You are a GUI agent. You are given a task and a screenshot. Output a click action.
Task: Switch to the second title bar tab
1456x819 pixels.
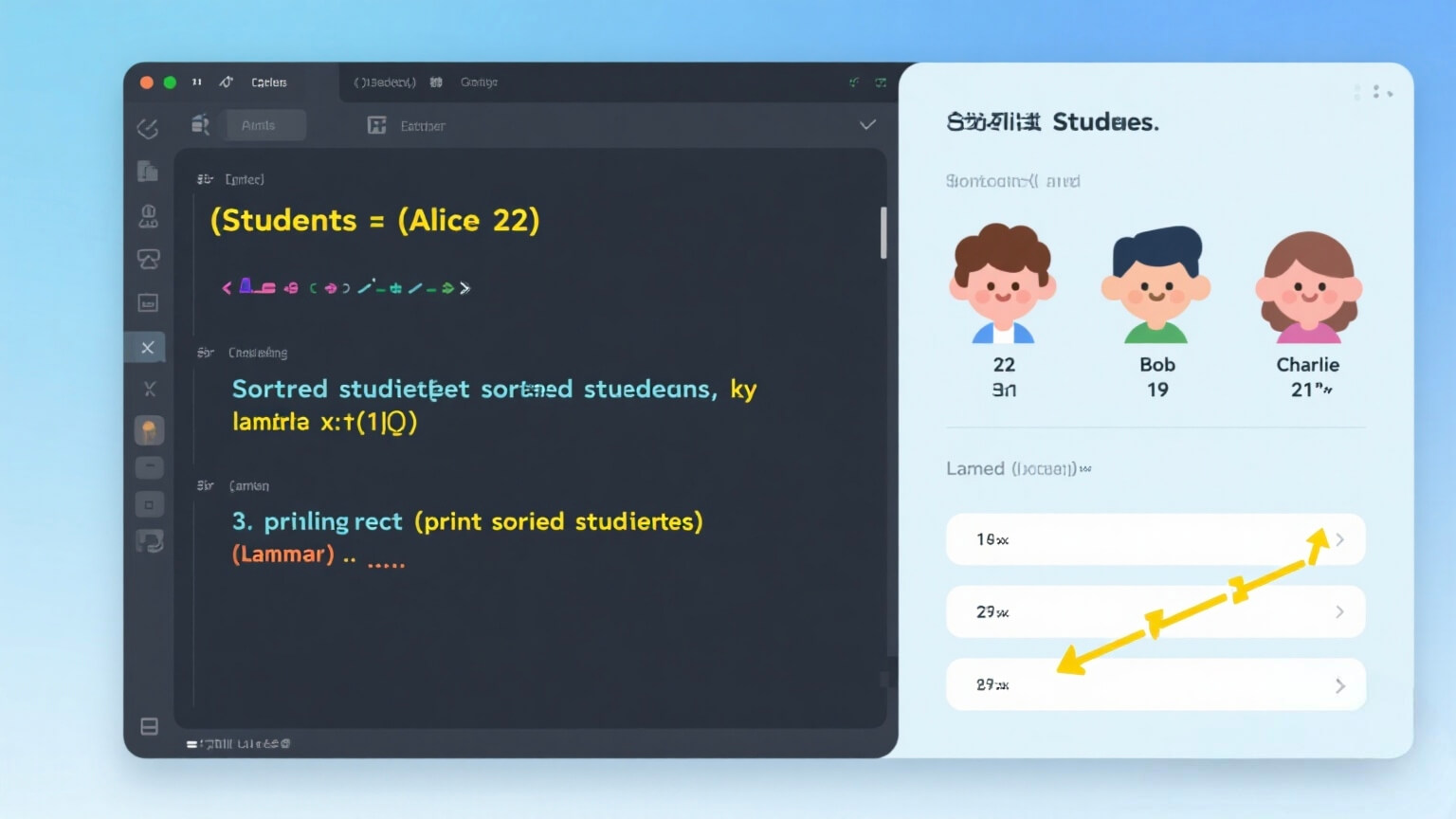385,82
